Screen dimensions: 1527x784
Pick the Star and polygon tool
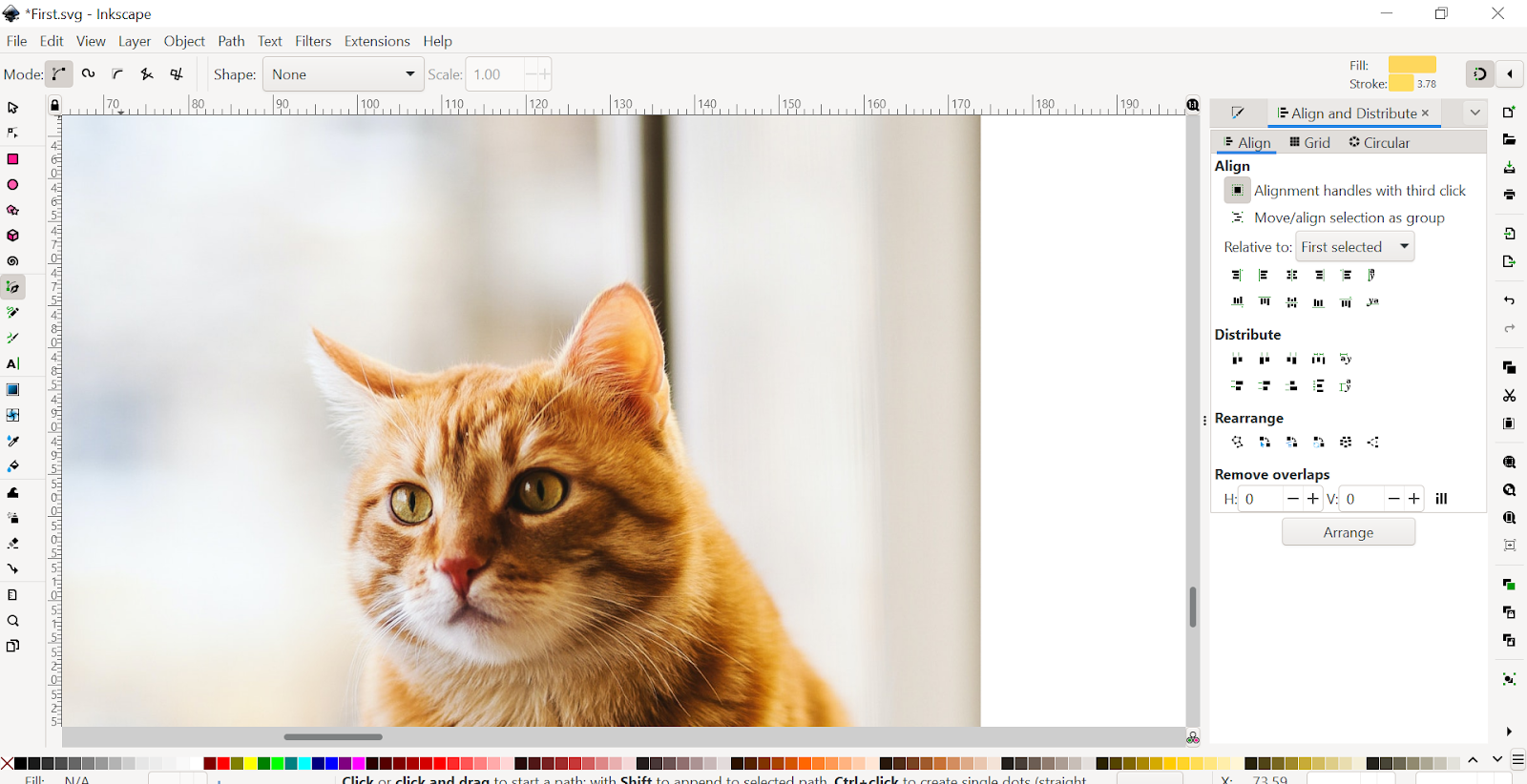coord(13,210)
